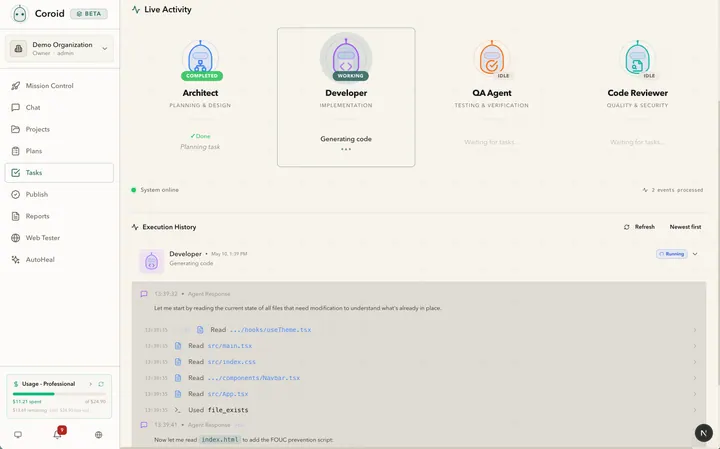720x449 pixels.
Task: Click the file icon beside useTheme.tsx
Action: [200, 330]
